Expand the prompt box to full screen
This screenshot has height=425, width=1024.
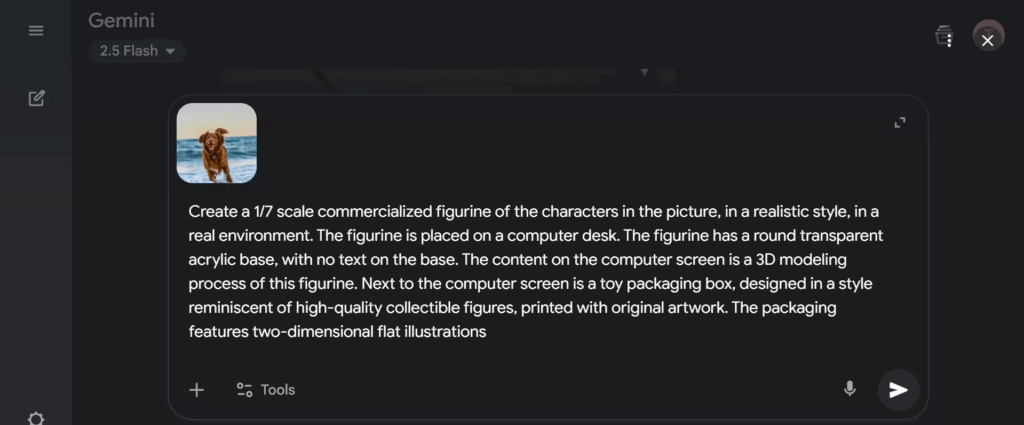click(x=900, y=122)
